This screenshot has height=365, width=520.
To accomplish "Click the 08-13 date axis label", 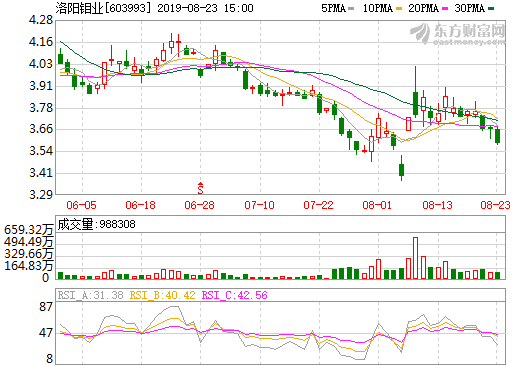I will [x=437, y=205].
